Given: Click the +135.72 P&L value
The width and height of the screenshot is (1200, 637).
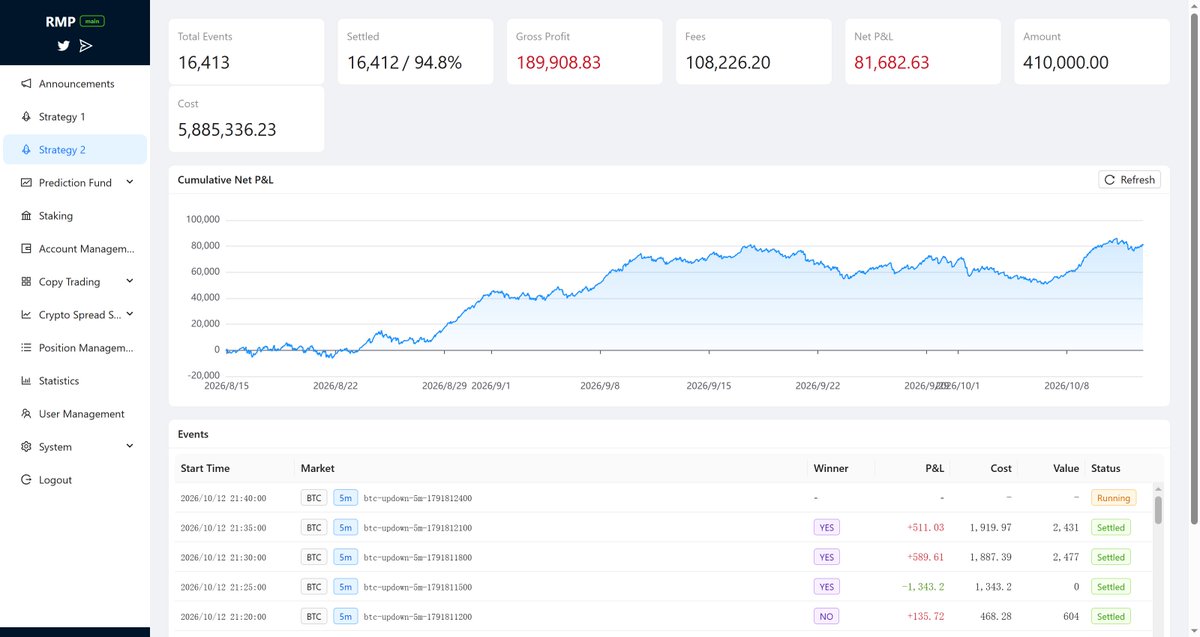Looking at the screenshot, I should click(x=926, y=617).
